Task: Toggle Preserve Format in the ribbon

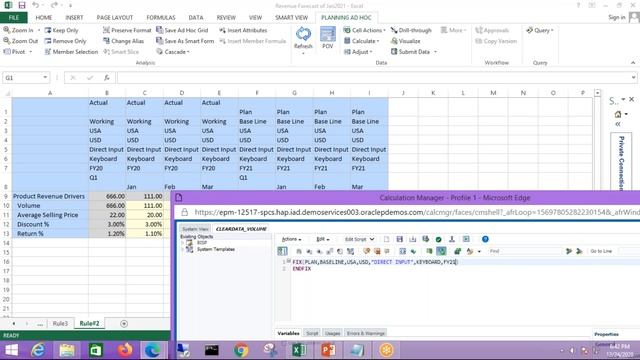Action: [127, 30]
